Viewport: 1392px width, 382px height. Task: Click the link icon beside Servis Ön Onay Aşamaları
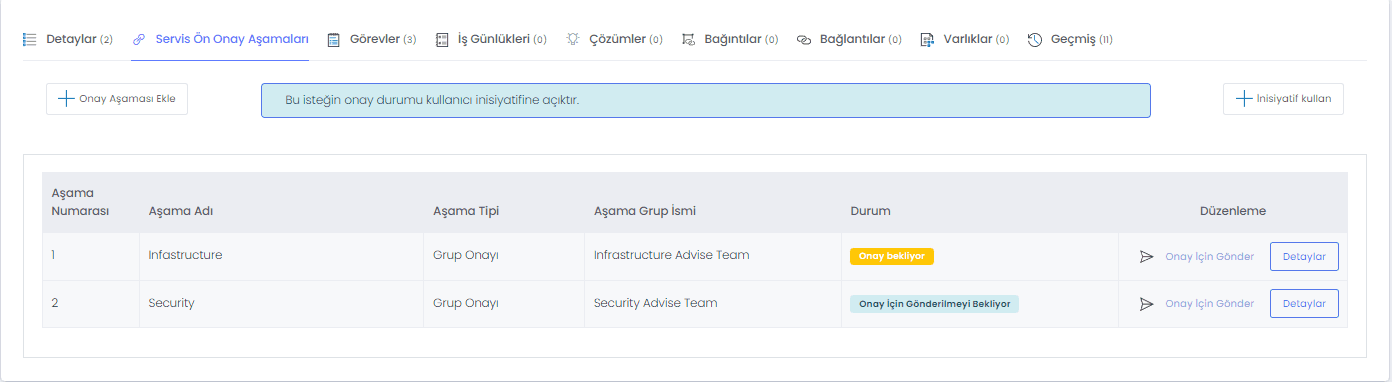139,39
